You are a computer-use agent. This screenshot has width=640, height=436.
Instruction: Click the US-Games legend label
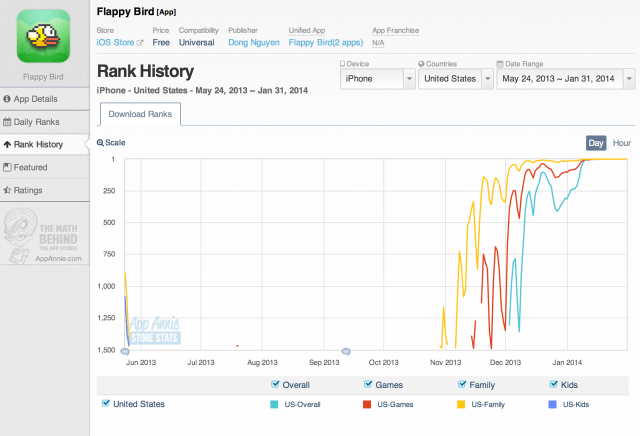point(395,405)
